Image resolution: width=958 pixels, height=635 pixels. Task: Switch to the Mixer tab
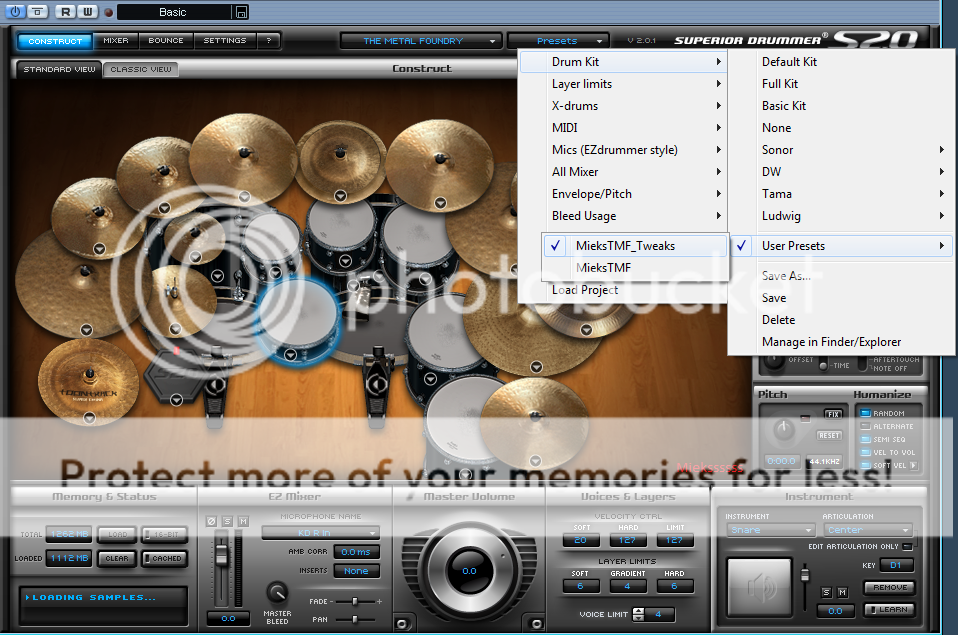pos(115,40)
